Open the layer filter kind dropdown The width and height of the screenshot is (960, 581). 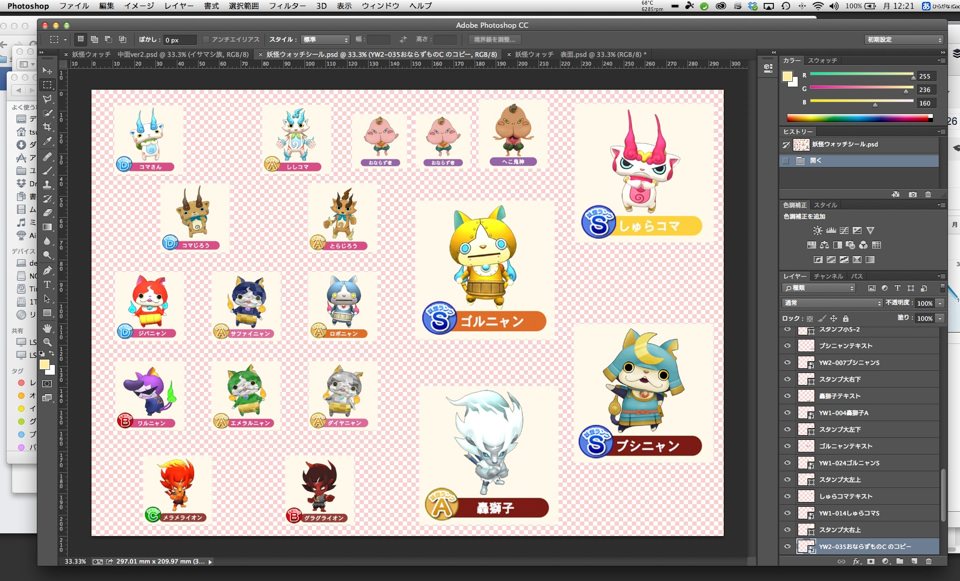tap(819, 288)
